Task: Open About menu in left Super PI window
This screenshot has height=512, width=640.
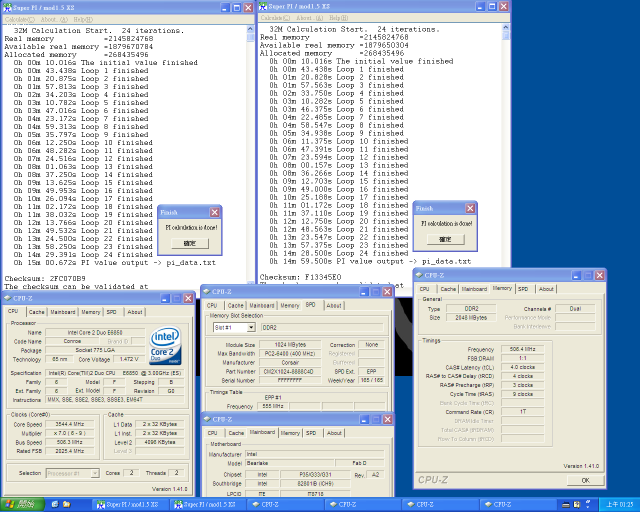Action: pyautogui.click(x=54, y=19)
